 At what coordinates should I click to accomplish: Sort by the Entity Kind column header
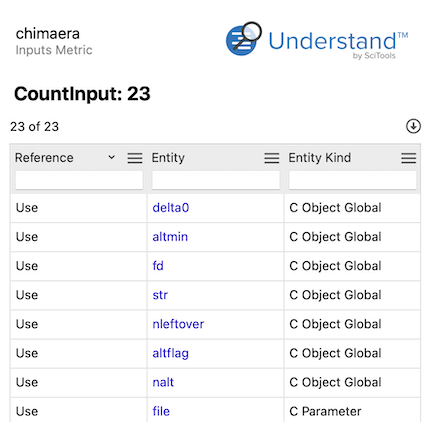point(320,158)
